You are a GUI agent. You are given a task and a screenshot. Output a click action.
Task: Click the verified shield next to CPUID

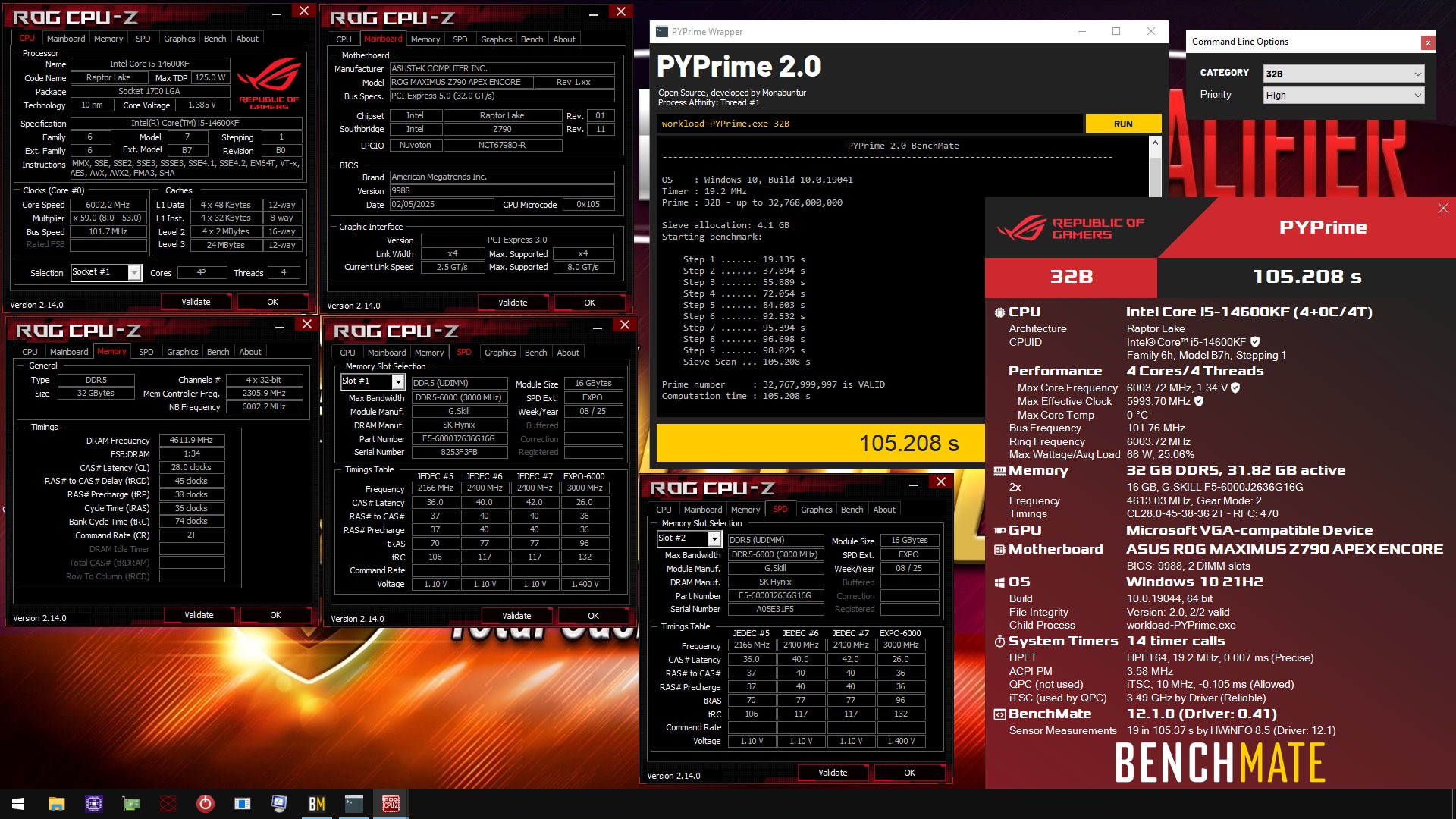click(1255, 342)
